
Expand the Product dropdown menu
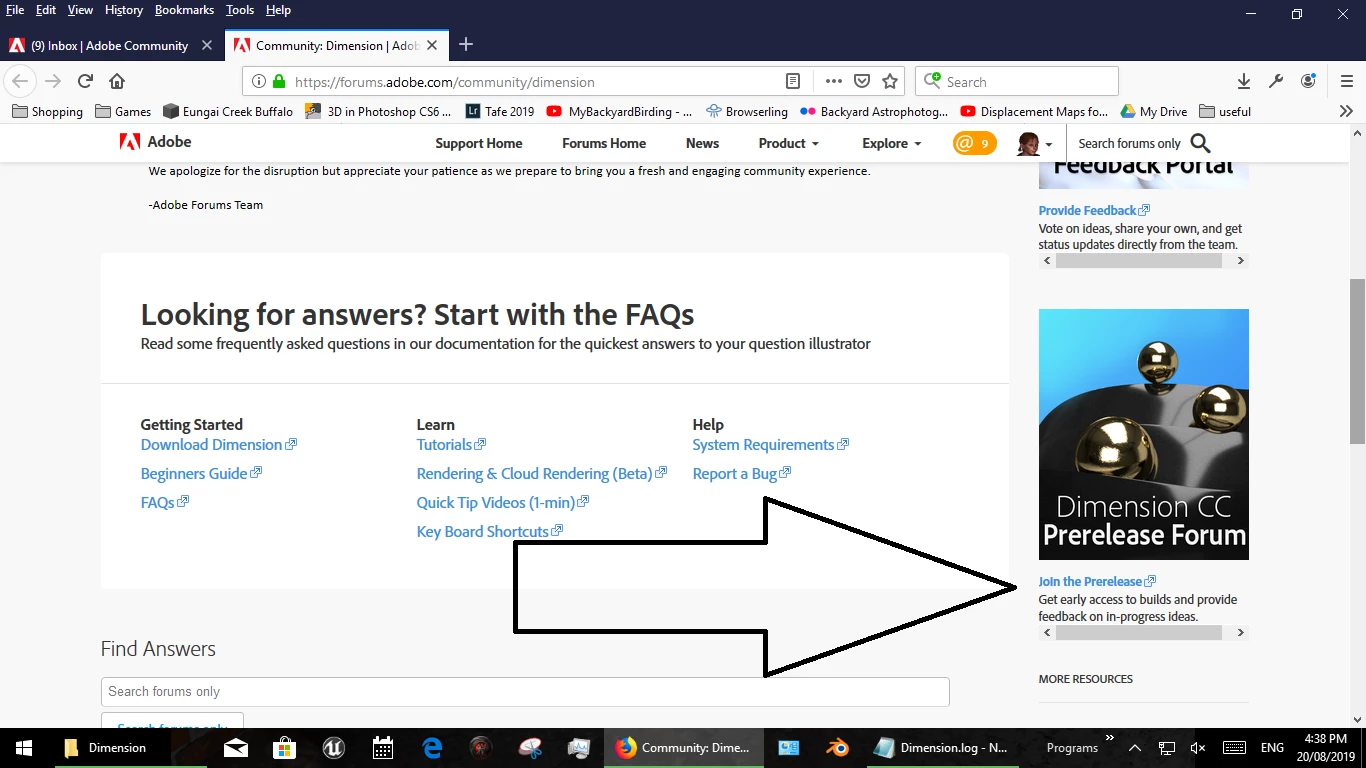pyautogui.click(x=788, y=143)
